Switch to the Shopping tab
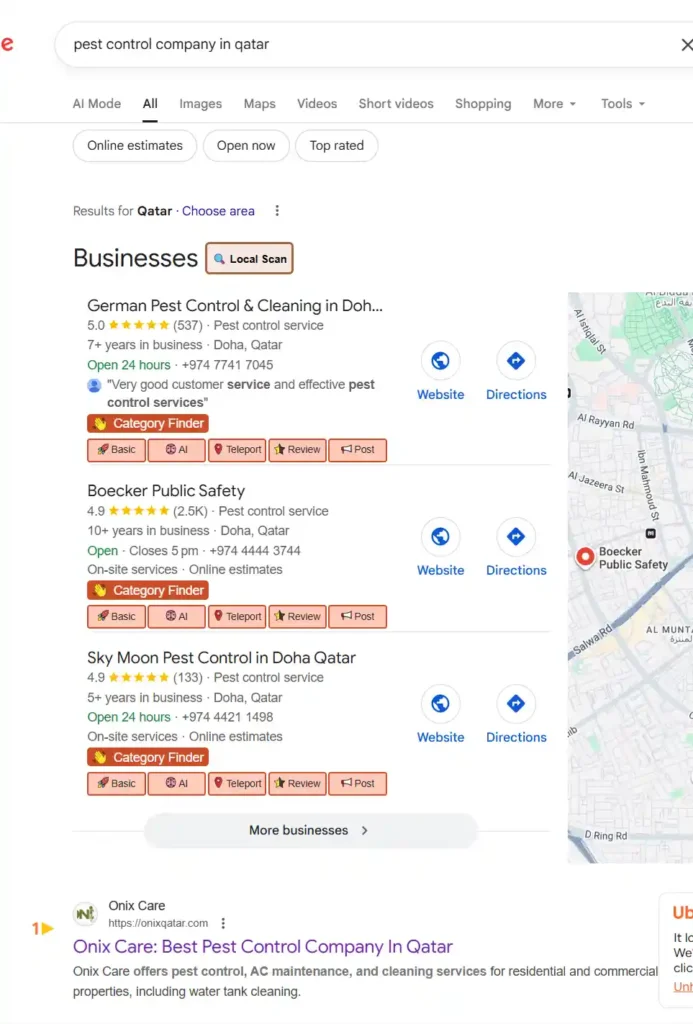 point(483,103)
